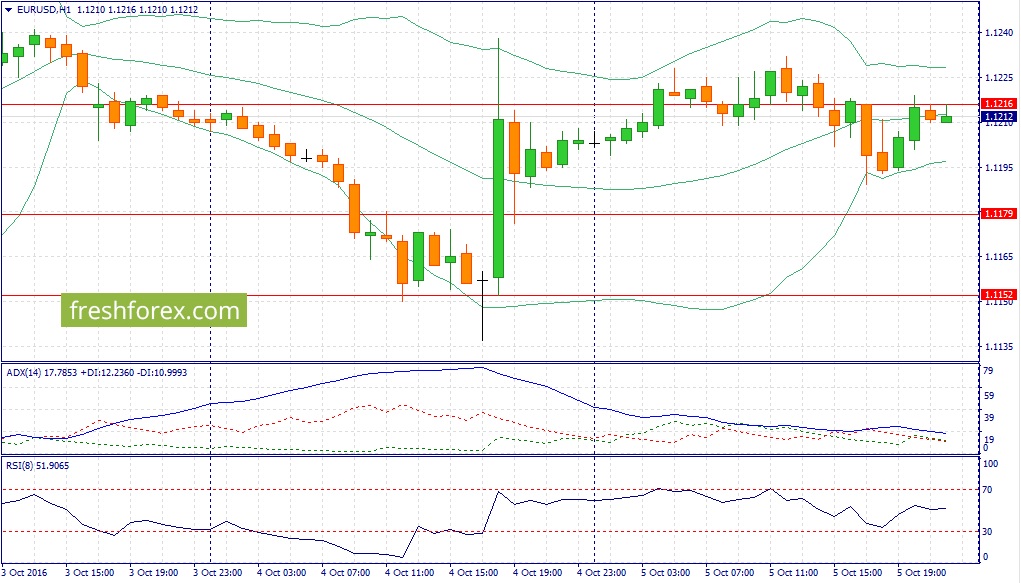1021x583 pixels.
Task: Click the 100 level on the RSI scale
Action: point(990,464)
